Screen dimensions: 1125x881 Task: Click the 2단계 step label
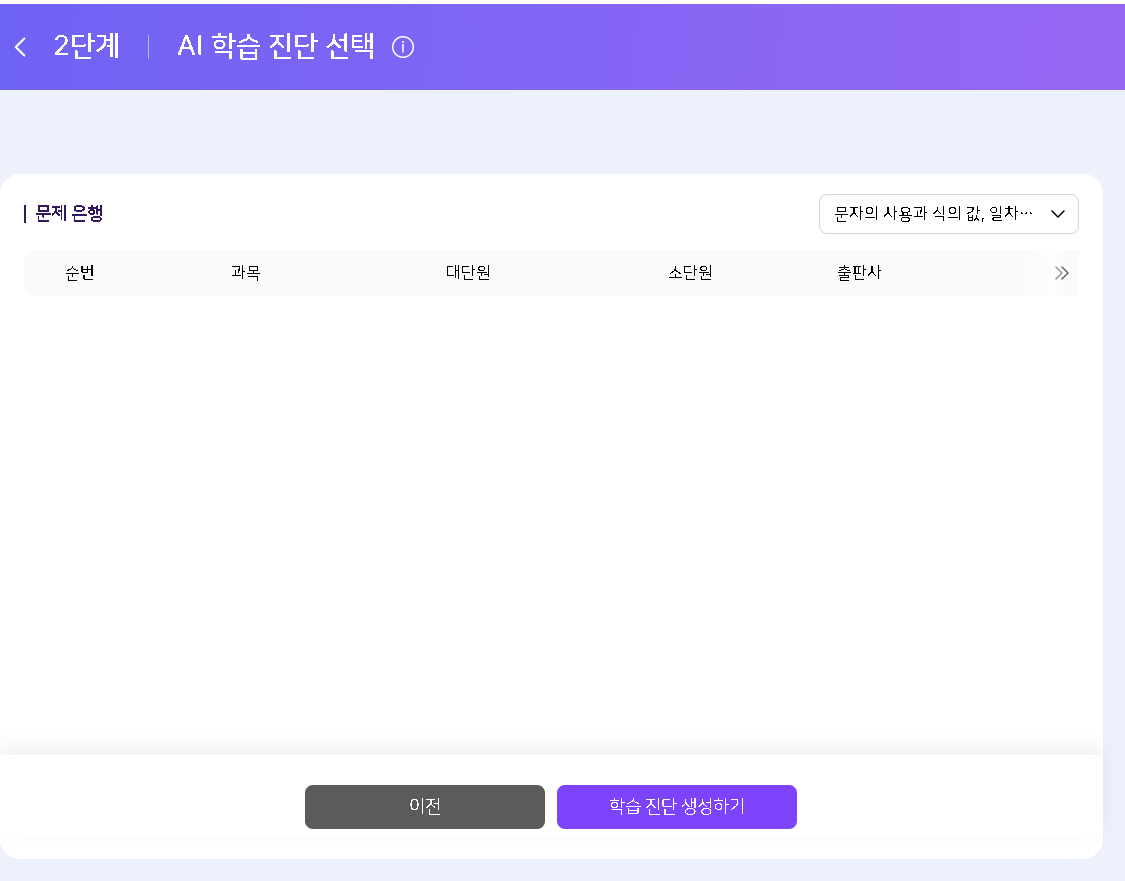(x=87, y=47)
